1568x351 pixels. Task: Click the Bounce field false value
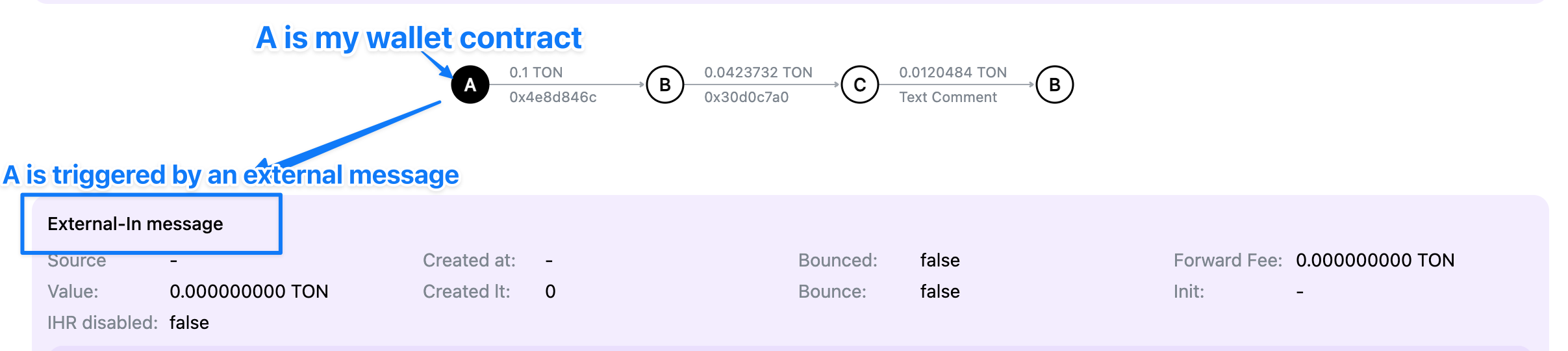coord(940,291)
